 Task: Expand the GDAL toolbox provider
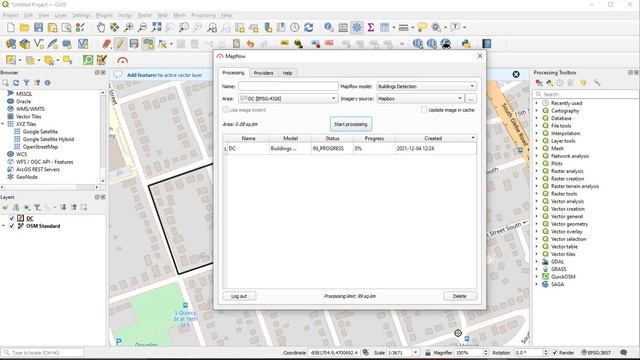(537, 262)
